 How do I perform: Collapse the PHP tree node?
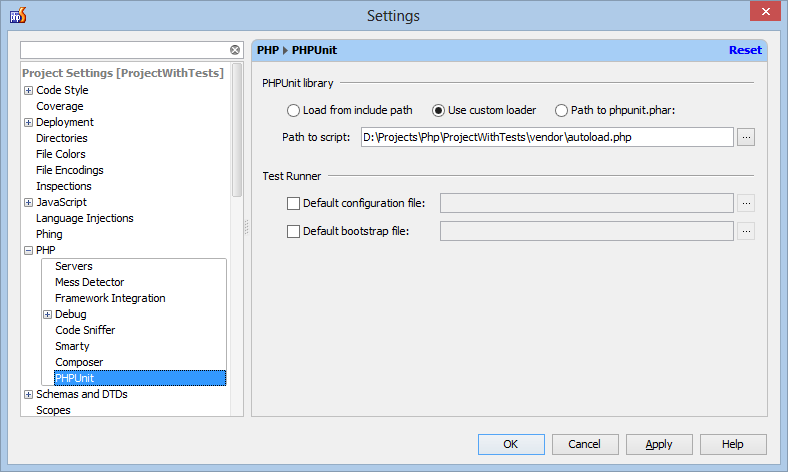coord(29,250)
